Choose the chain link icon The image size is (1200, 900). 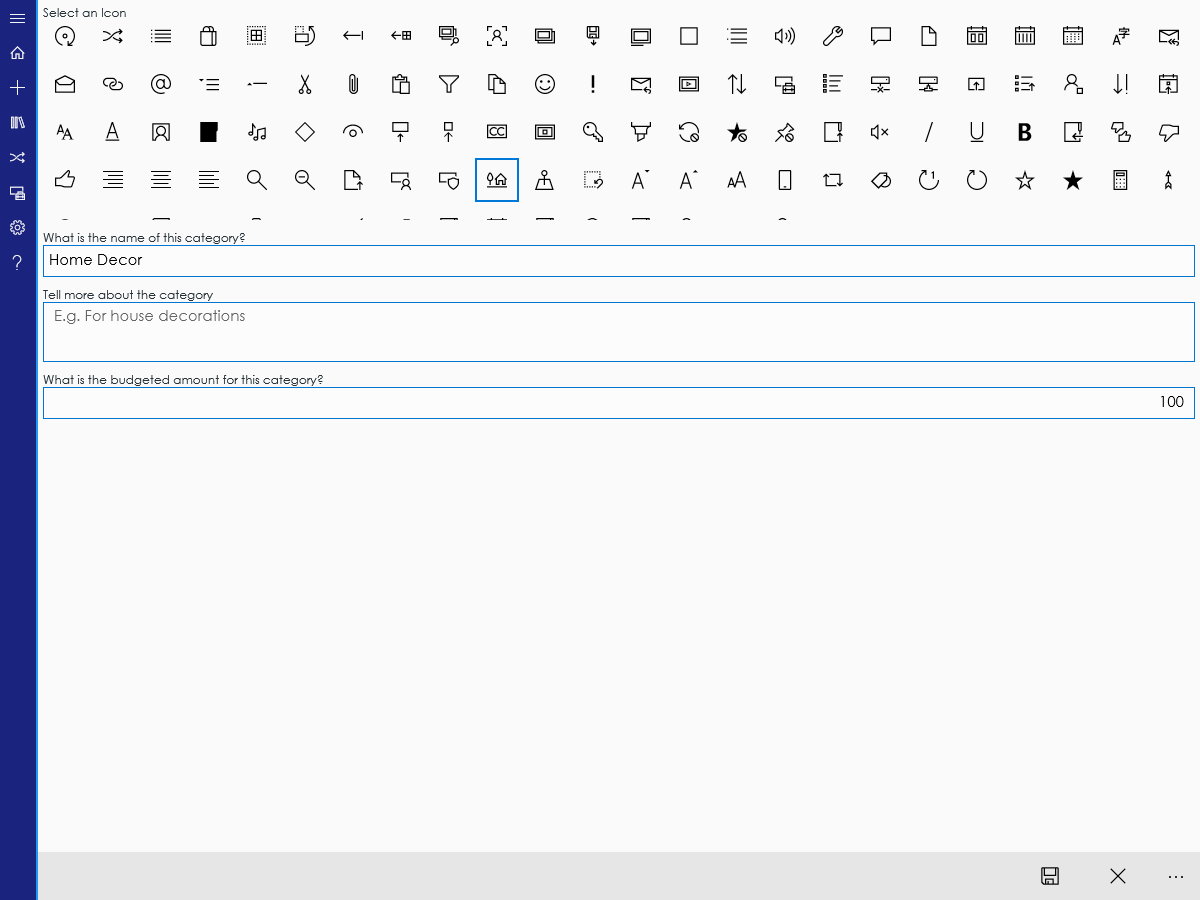[x=113, y=84]
